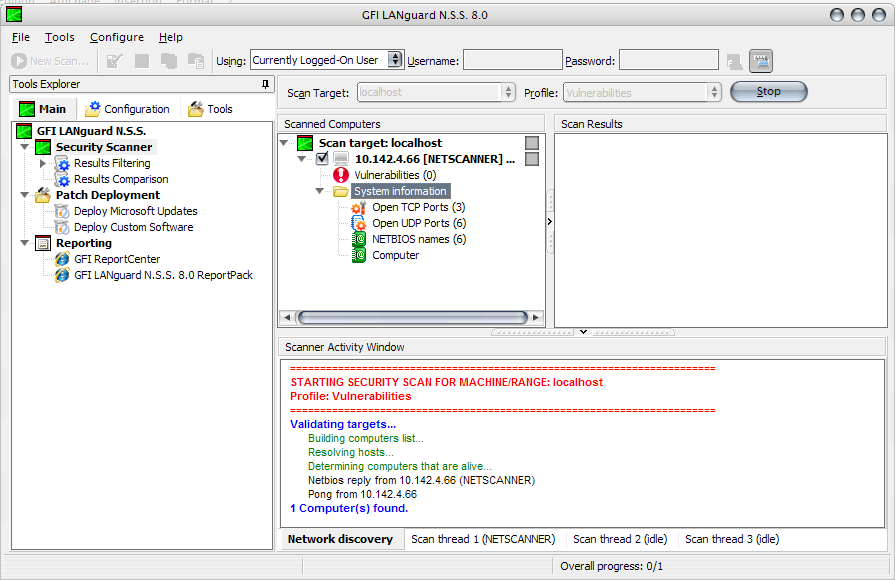Switch to the Configuration tab

click(x=127, y=108)
